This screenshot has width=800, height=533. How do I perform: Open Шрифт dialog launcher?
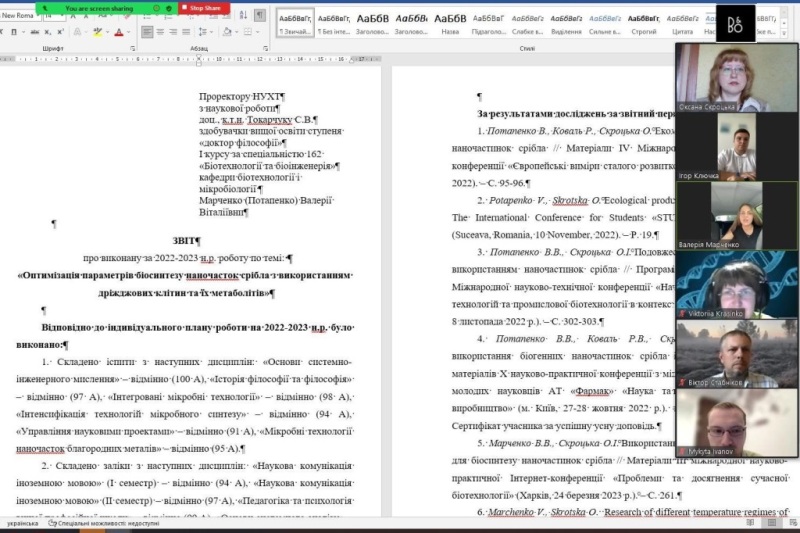click(x=132, y=48)
